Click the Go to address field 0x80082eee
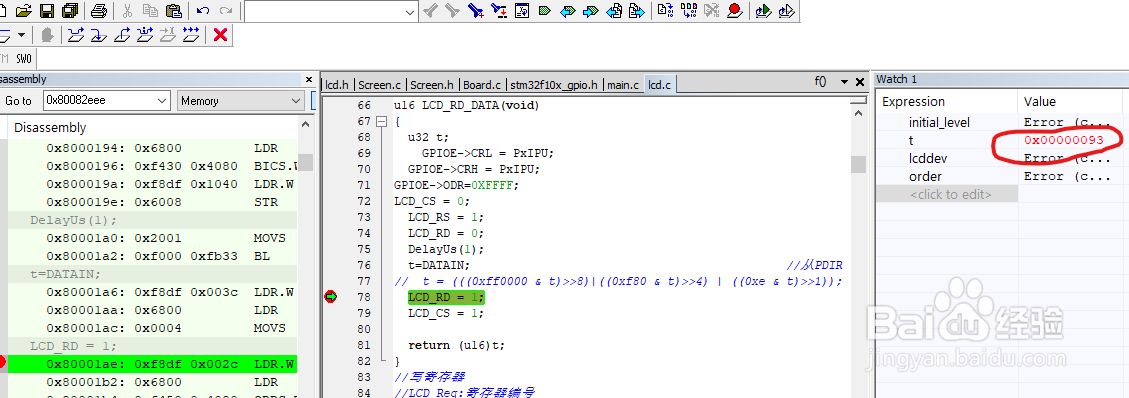1129x398 pixels. click(107, 101)
